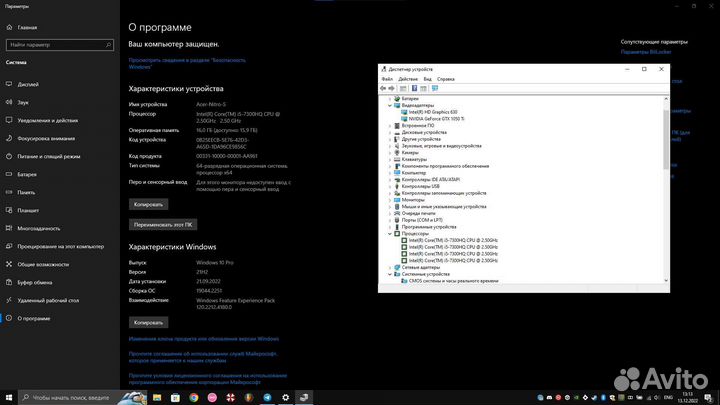Select NVIDIA GeForce GTX 1050 Ti device
This screenshot has height=405, width=720.
tap(436, 119)
